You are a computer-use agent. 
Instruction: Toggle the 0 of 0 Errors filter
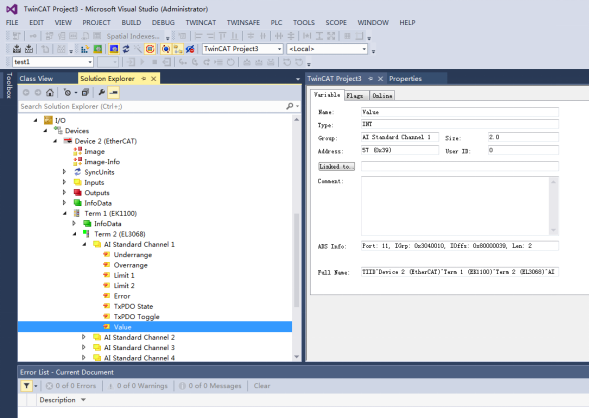pos(71,386)
